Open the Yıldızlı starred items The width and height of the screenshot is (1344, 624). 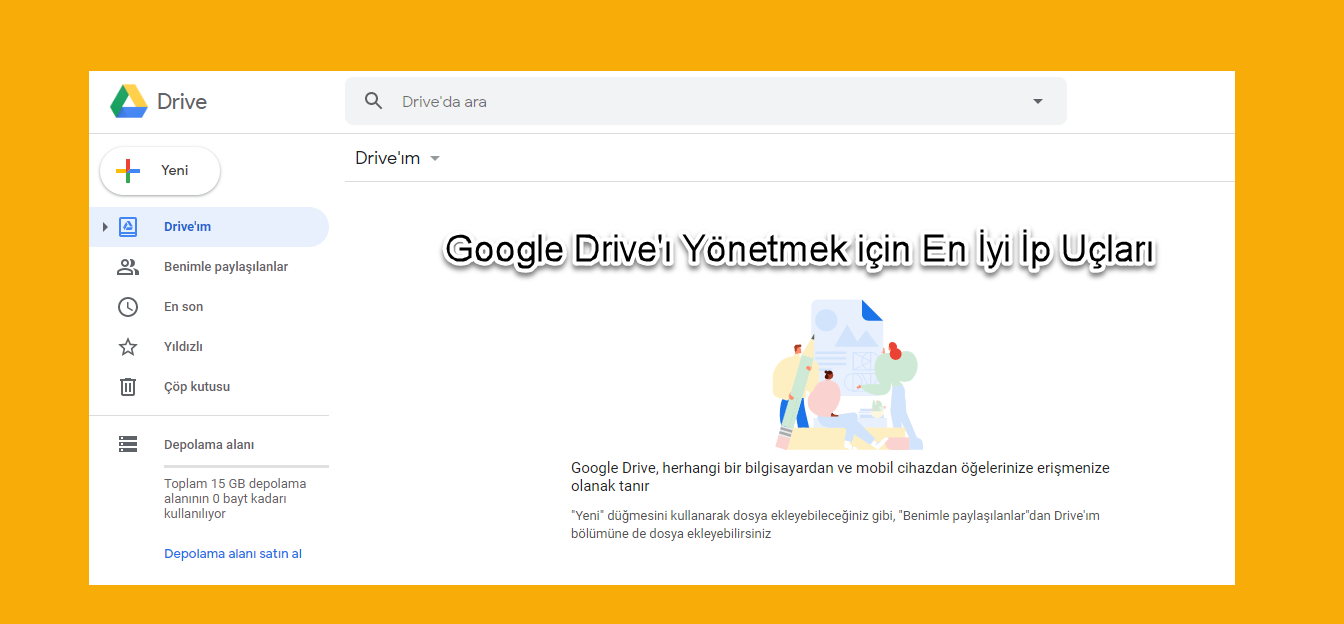209,347
